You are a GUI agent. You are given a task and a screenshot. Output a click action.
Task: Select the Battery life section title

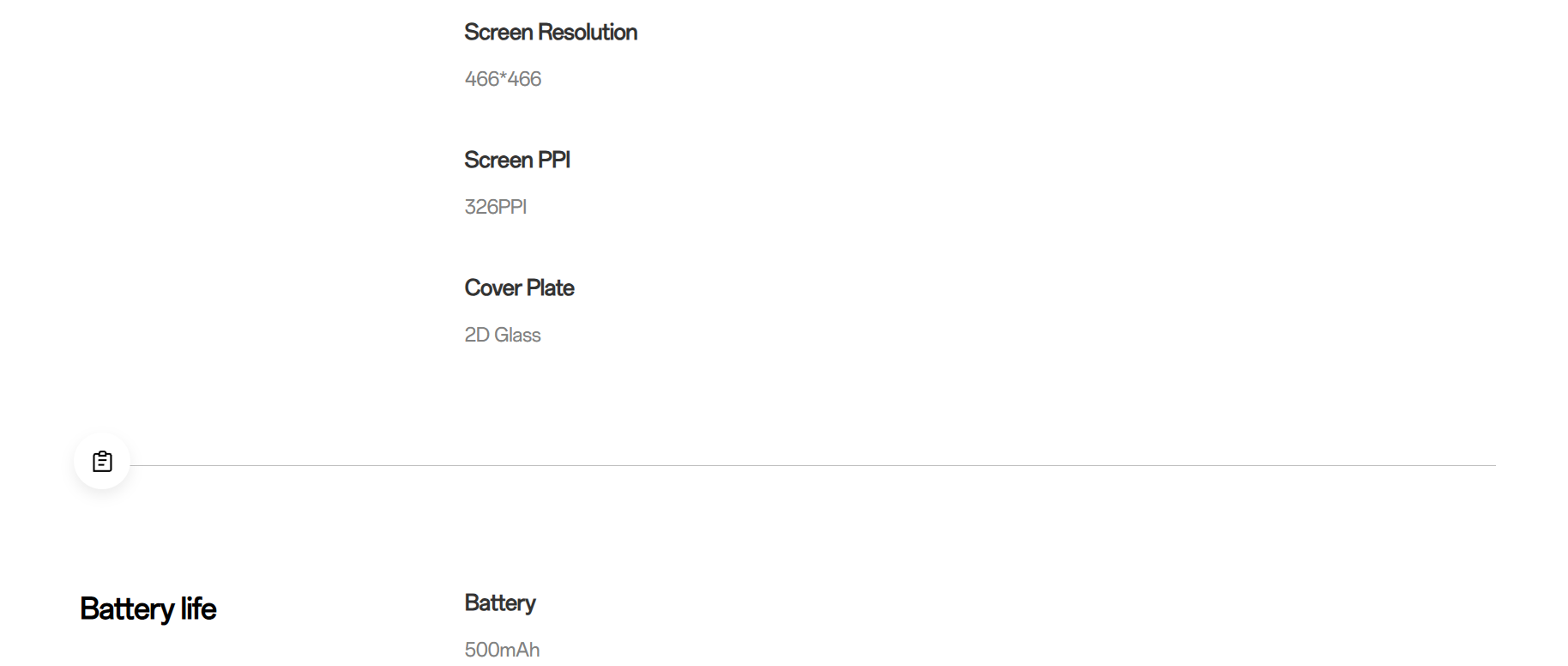pos(148,608)
